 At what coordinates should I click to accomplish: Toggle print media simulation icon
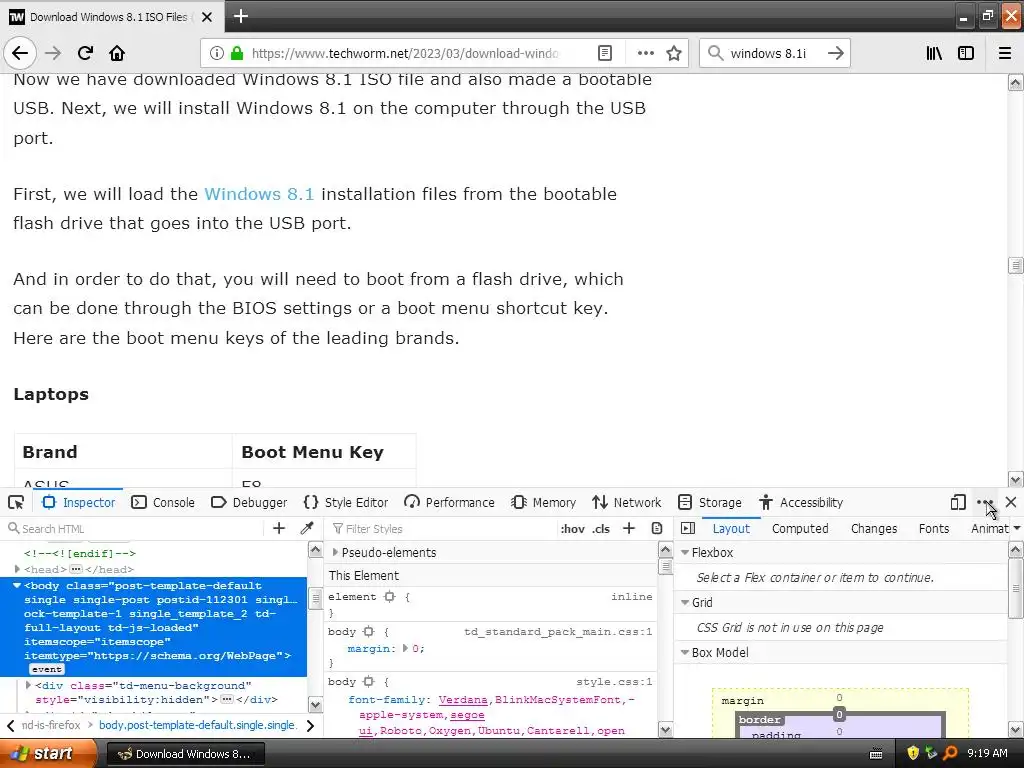657,528
